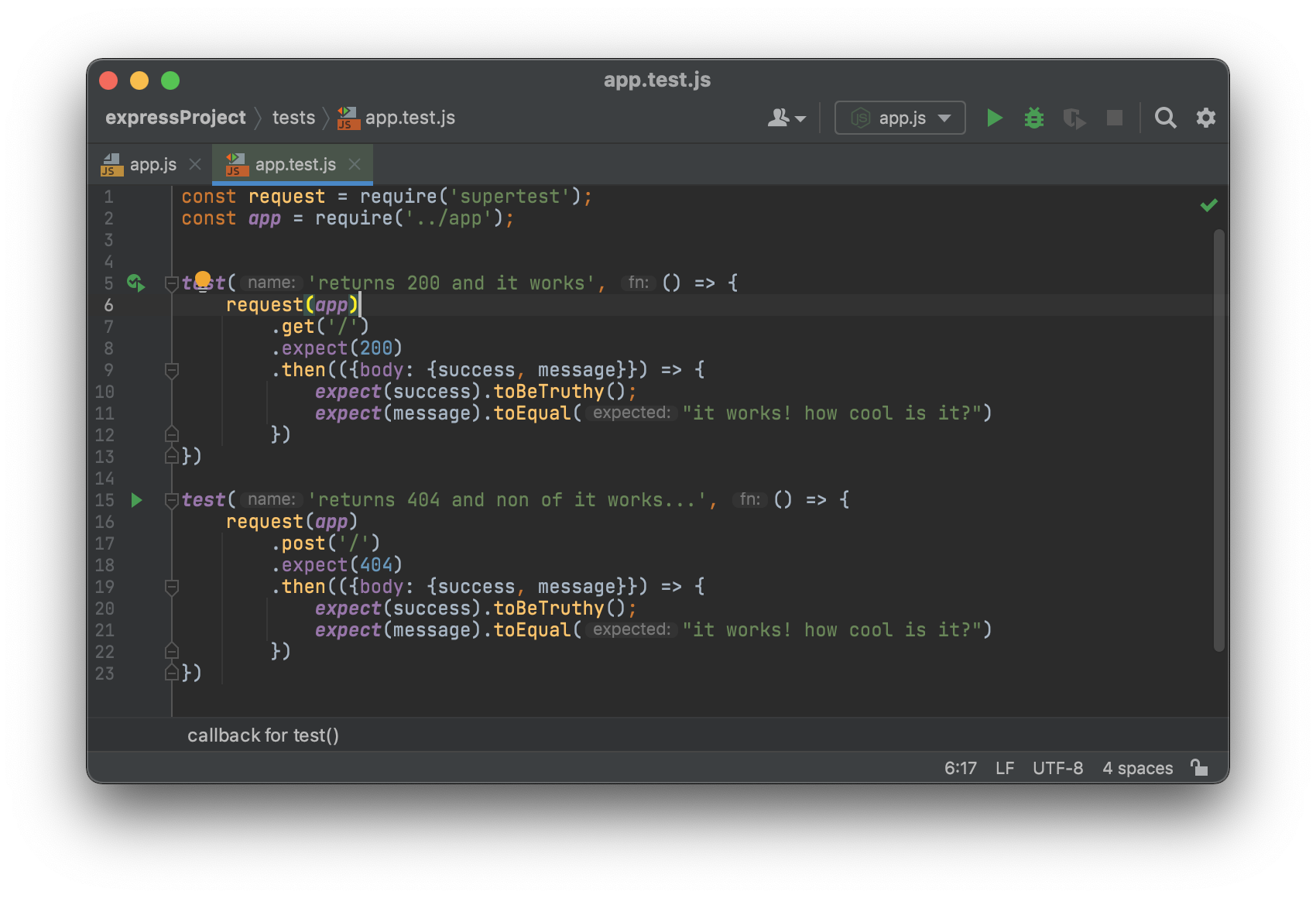
Task: Click toEqual on line 21
Action: 532,630
